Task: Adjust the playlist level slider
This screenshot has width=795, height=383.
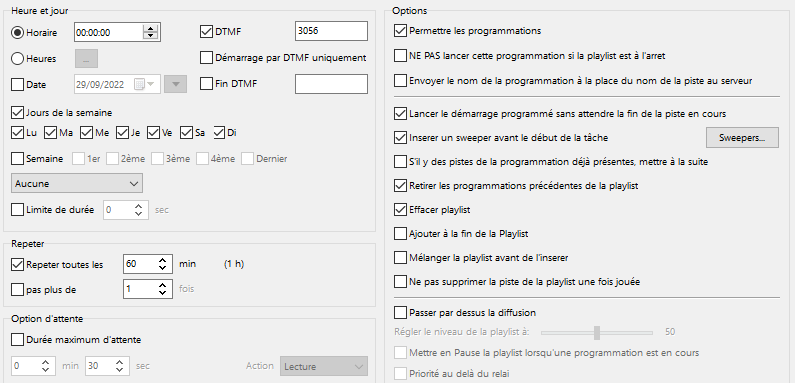Action: (597, 333)
